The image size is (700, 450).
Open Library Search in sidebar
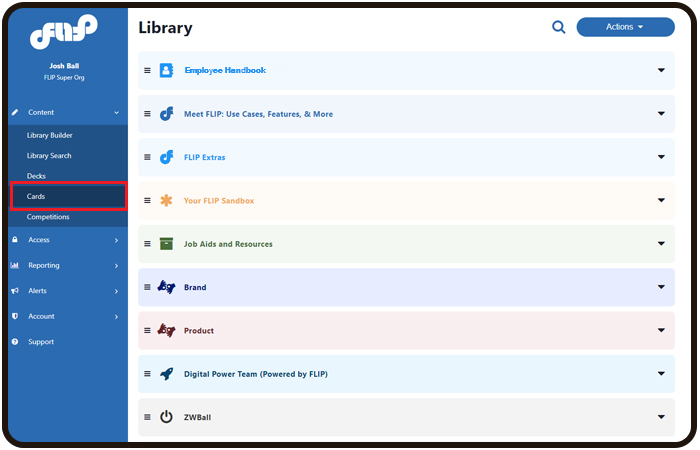49,155
